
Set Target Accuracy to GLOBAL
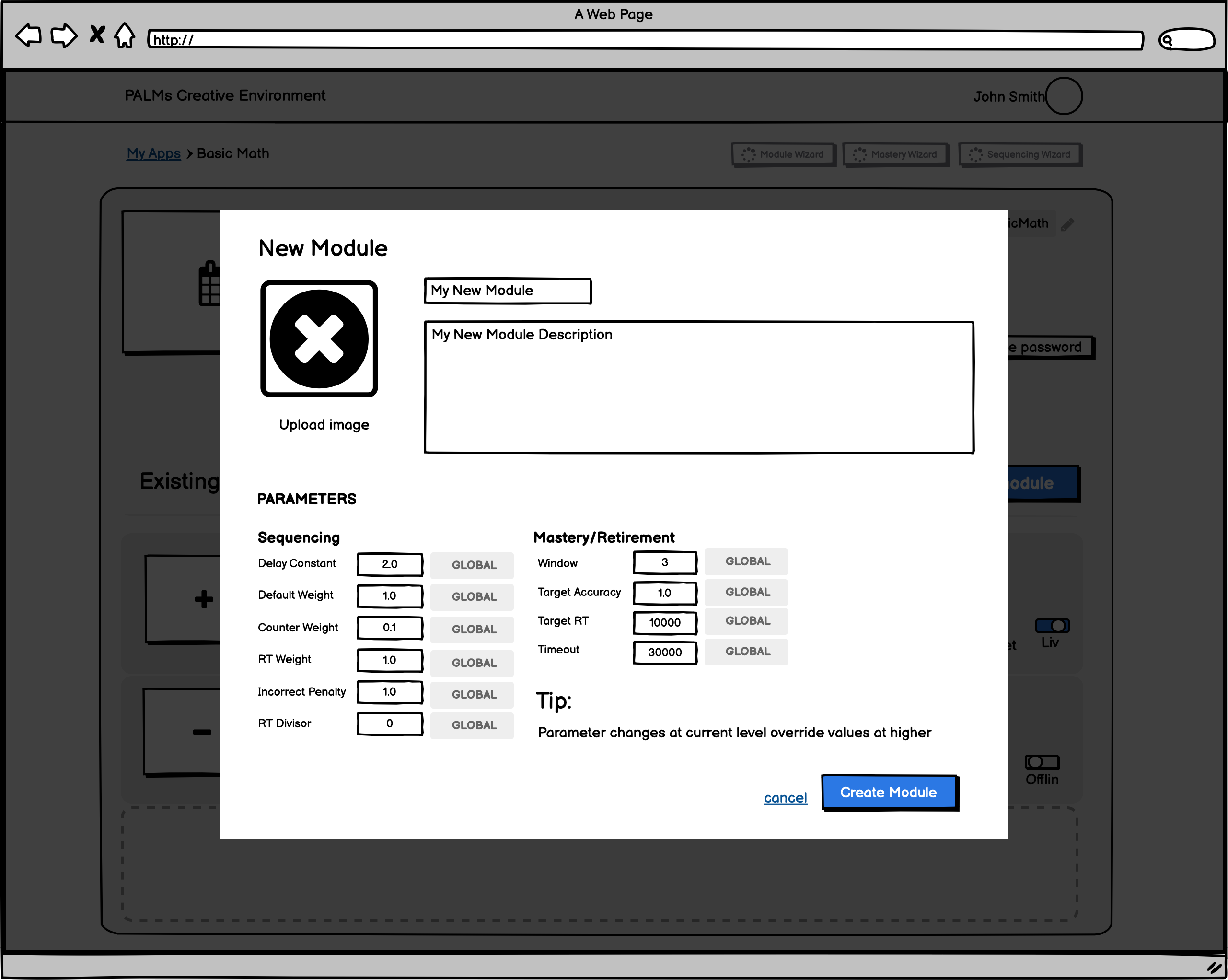[746, 593]
